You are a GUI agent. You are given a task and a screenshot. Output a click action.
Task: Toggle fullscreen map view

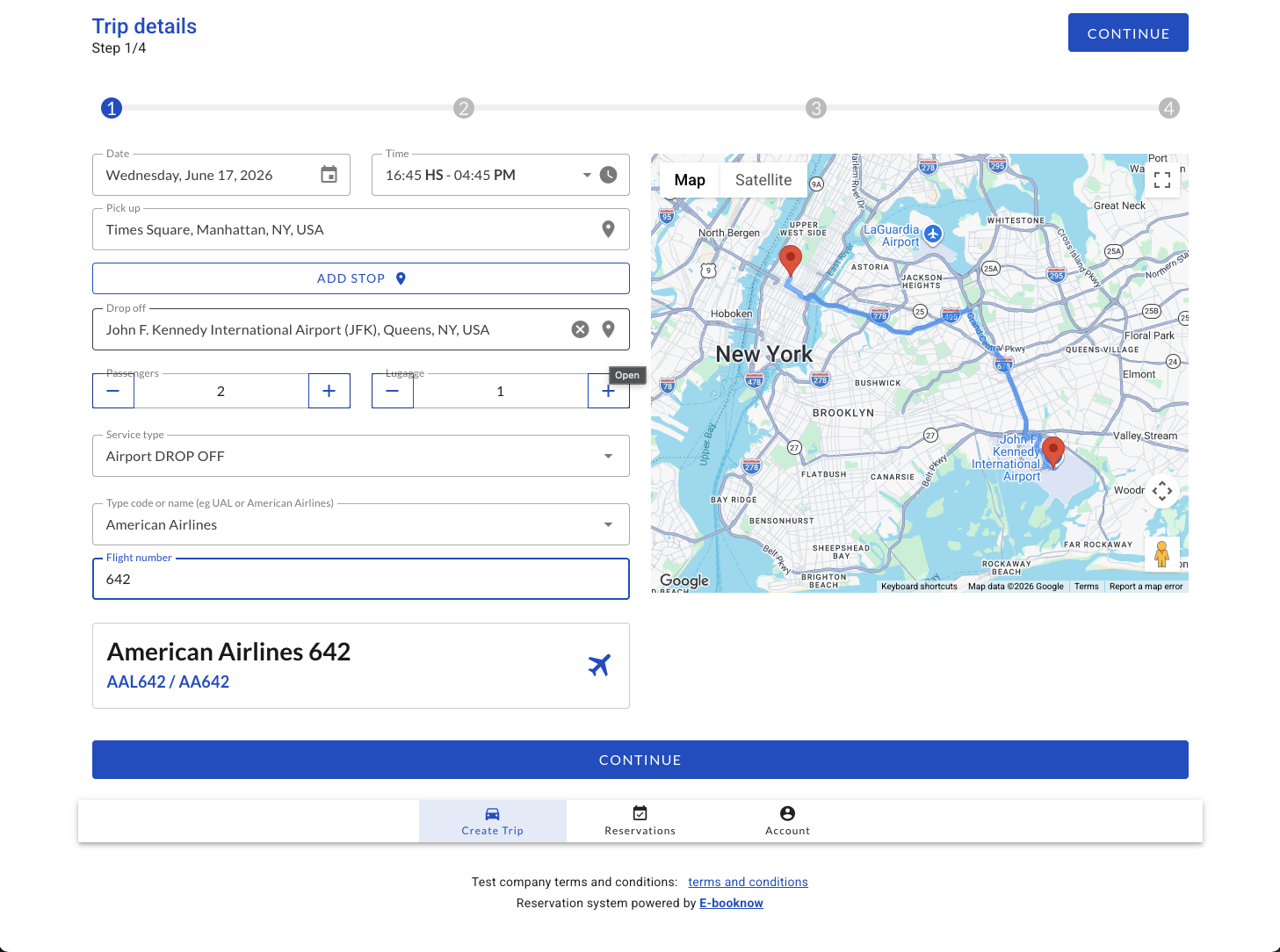1162,180
